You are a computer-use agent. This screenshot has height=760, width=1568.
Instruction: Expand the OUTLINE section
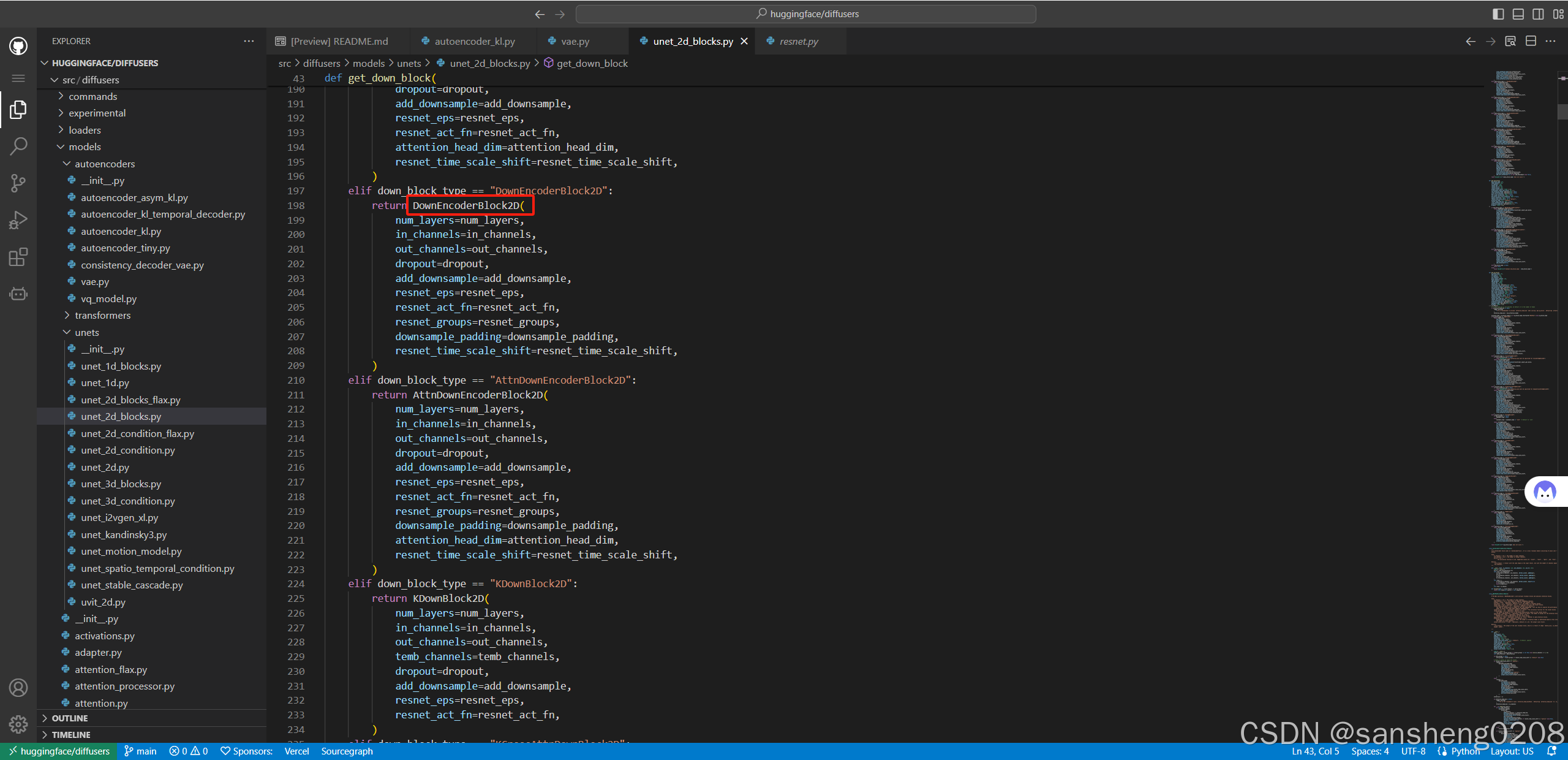70,718
